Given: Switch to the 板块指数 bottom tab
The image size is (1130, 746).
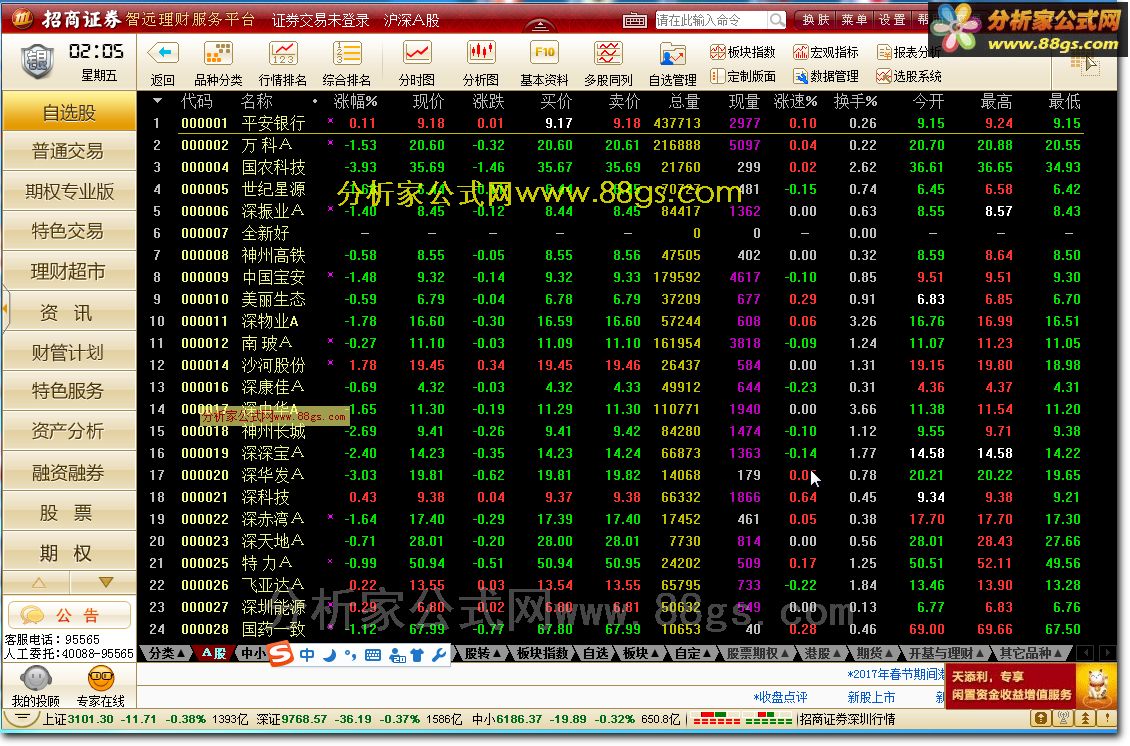Looking at the screenshot, I should point(543,654).
